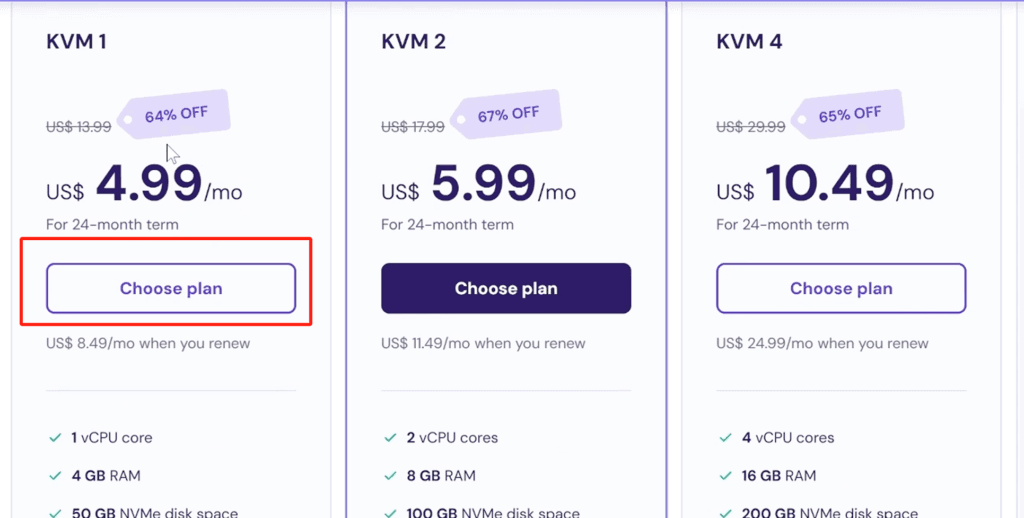Click the checkmark beside 1 vCPU core
Screen dimensions: 1024x518
(55, 438)
